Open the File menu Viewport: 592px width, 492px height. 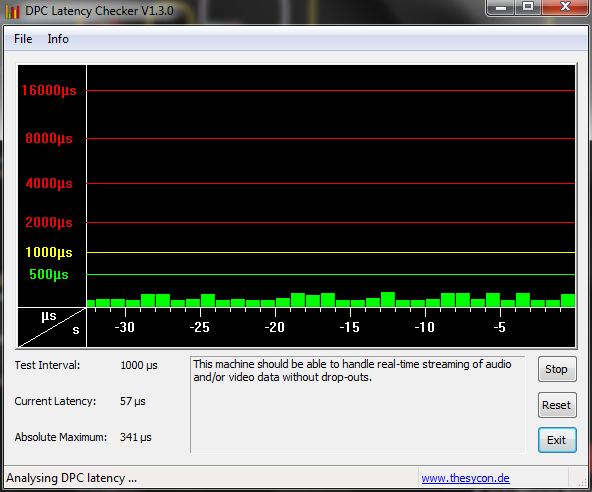click(23, 39)
